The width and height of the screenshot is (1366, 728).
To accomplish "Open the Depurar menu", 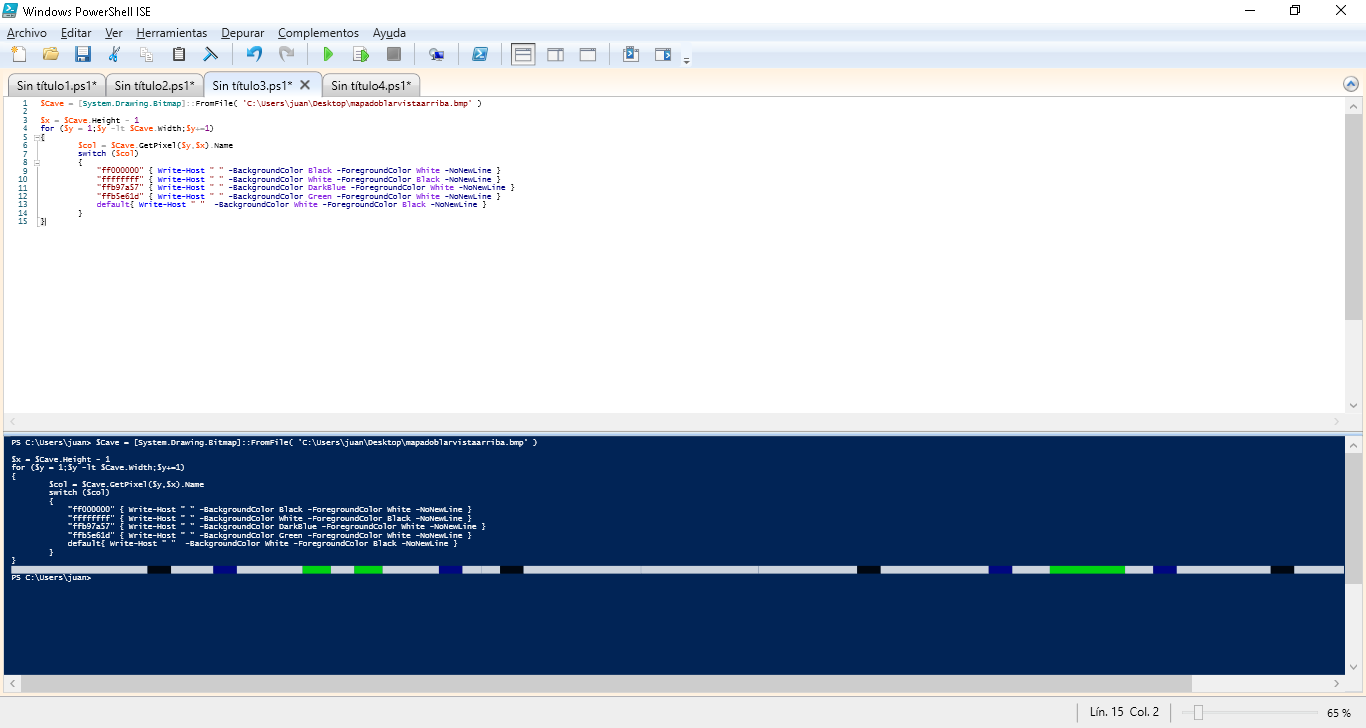I will pos(242,32).
